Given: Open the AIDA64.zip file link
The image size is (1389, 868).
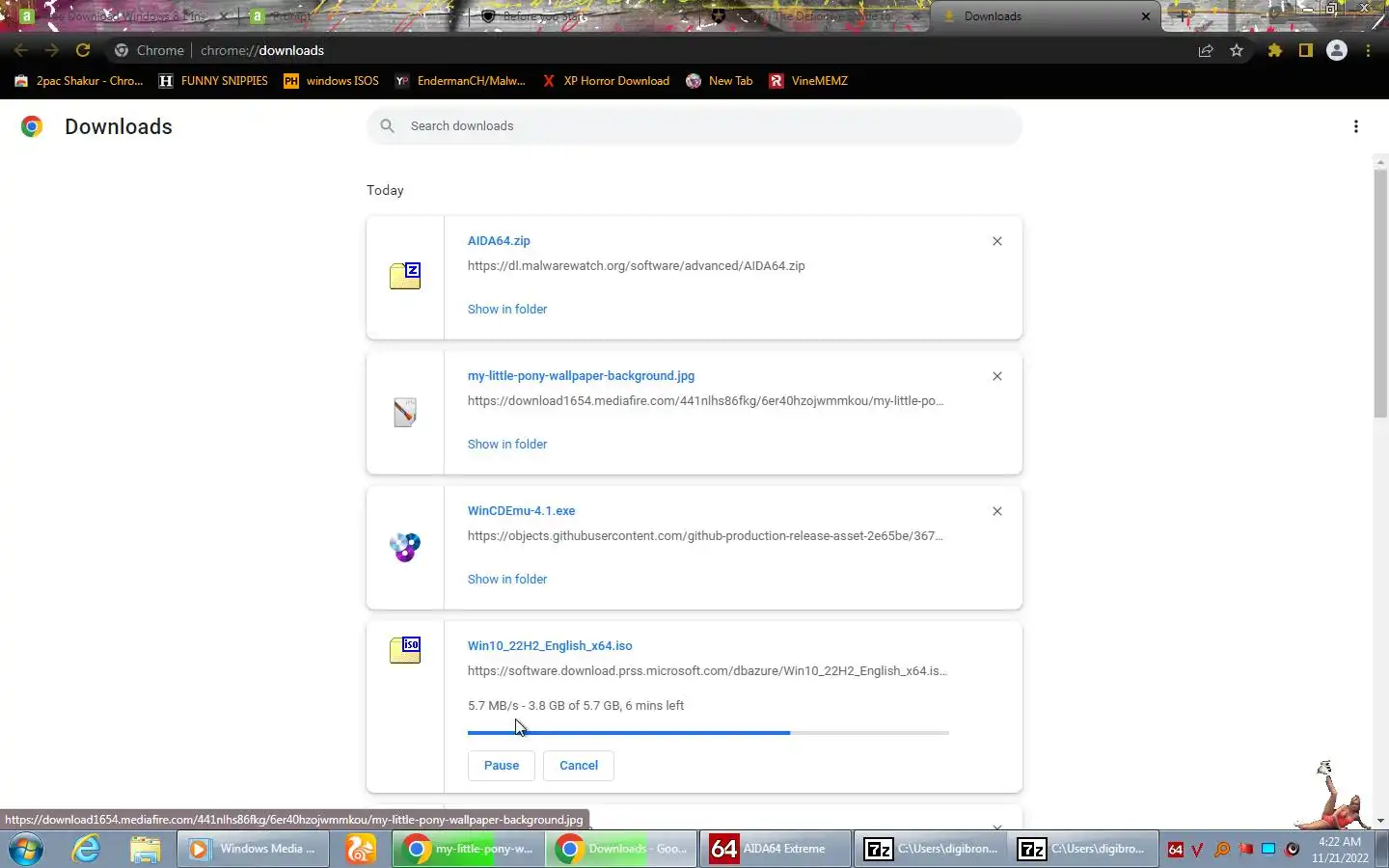Looking at the screenshot, I should point(499,241).
